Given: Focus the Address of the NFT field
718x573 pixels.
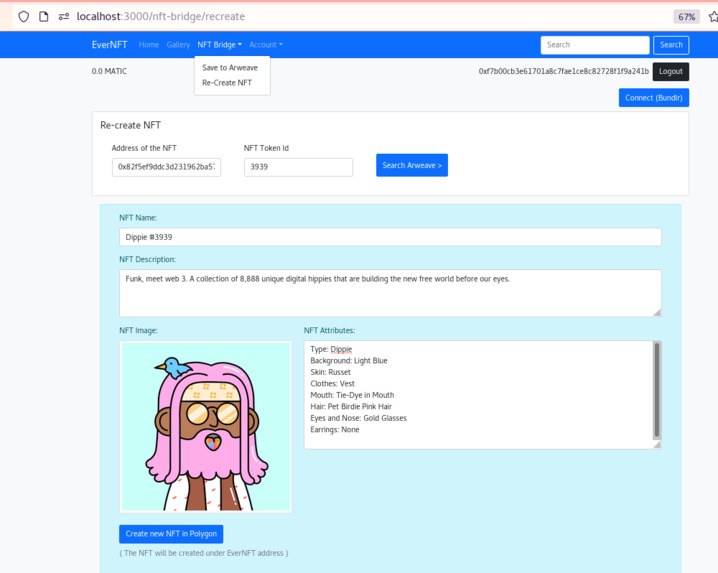Looking at the screenshot, I should [x=166, y=167].
